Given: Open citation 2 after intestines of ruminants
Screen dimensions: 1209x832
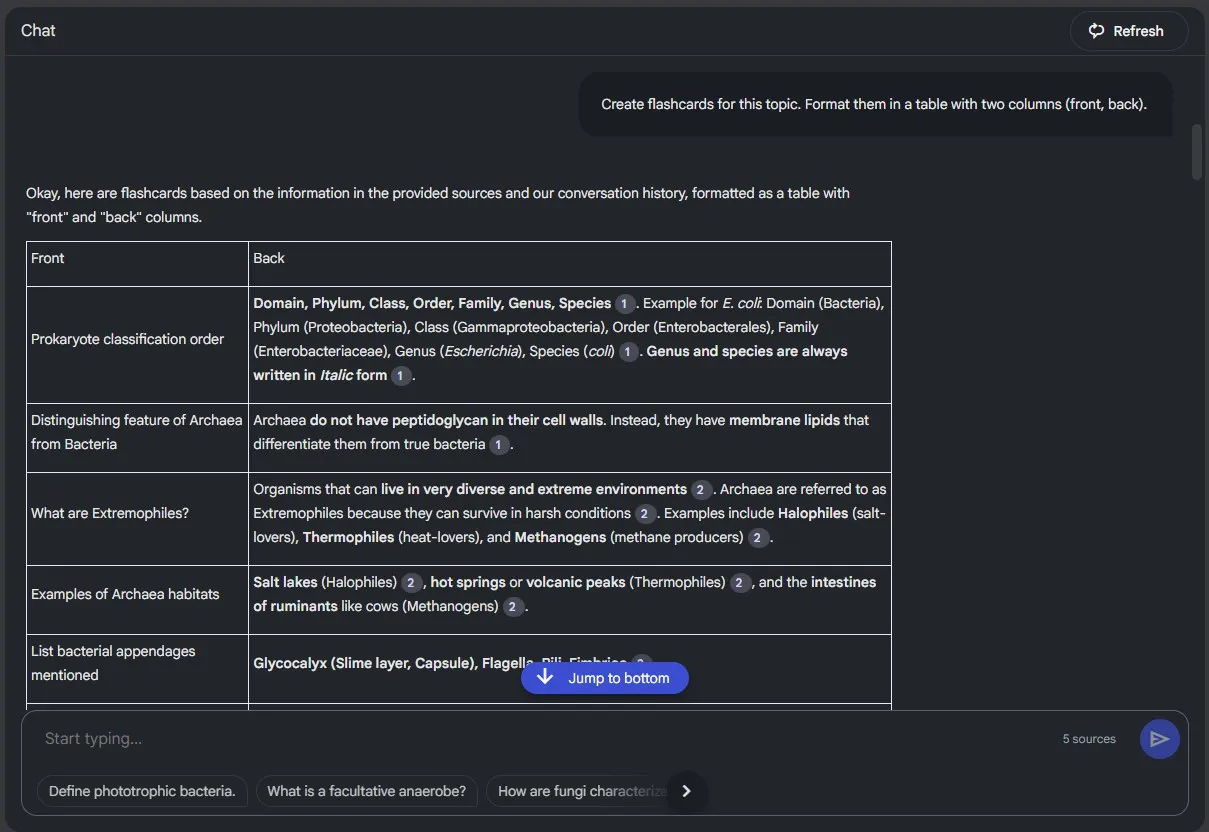Looking at the screenshot, I should [x=512, y=606].
